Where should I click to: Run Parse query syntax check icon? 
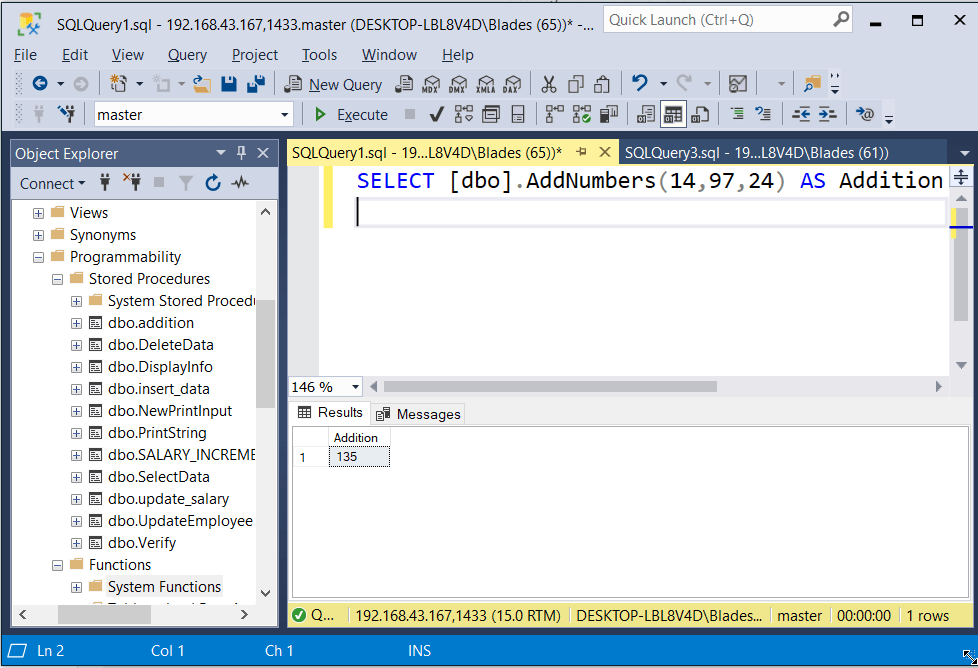tap(437, 114)
